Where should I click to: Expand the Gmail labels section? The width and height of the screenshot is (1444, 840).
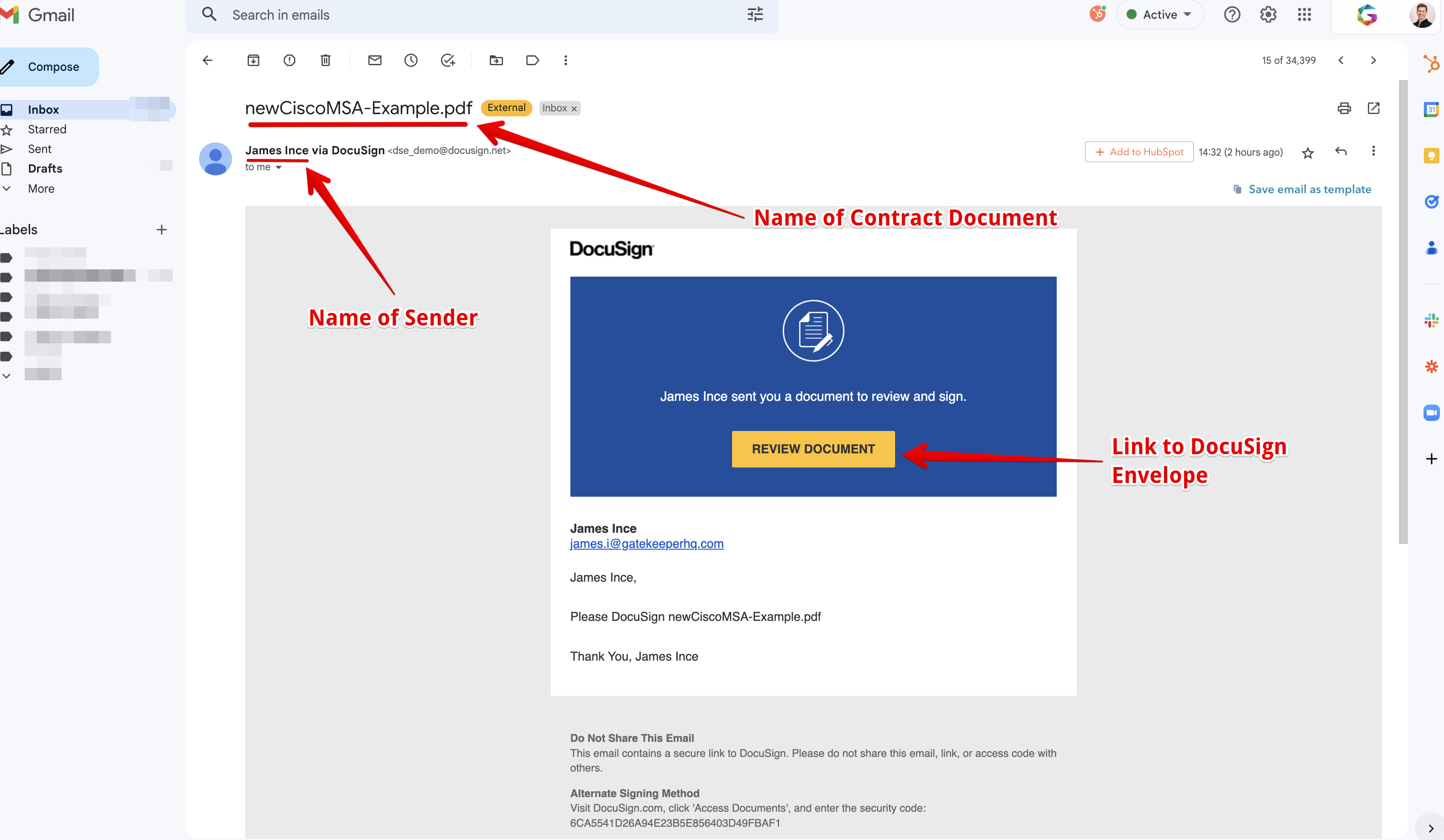click(x=9, y=374)
